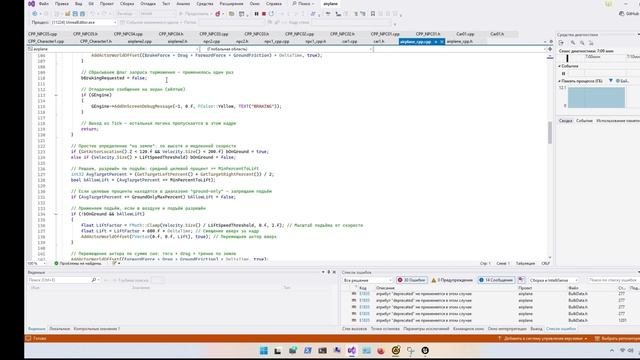
Task: Open the airplane project scope dropdown
Action: point(113,49)
